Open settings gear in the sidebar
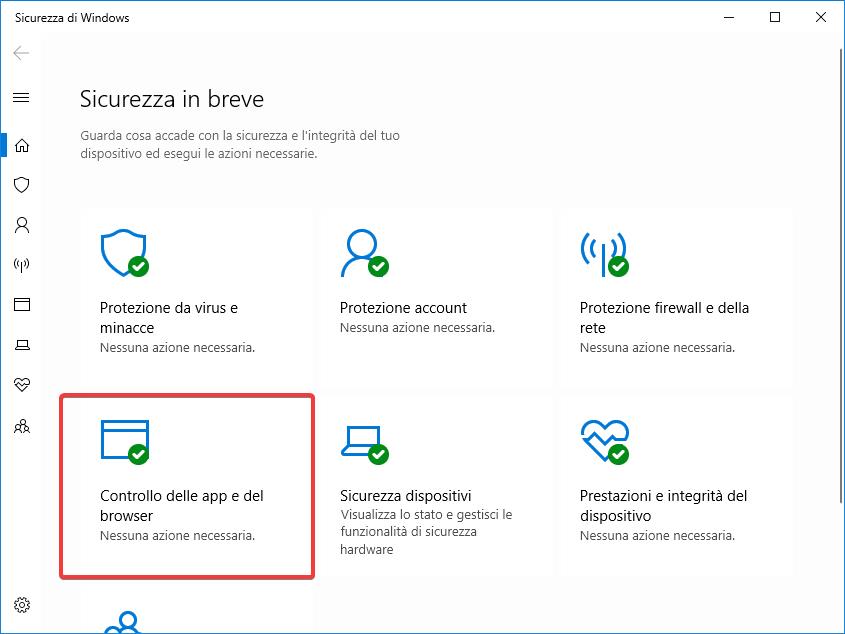The height and width of the screenshot is (634, 845). 22,605
